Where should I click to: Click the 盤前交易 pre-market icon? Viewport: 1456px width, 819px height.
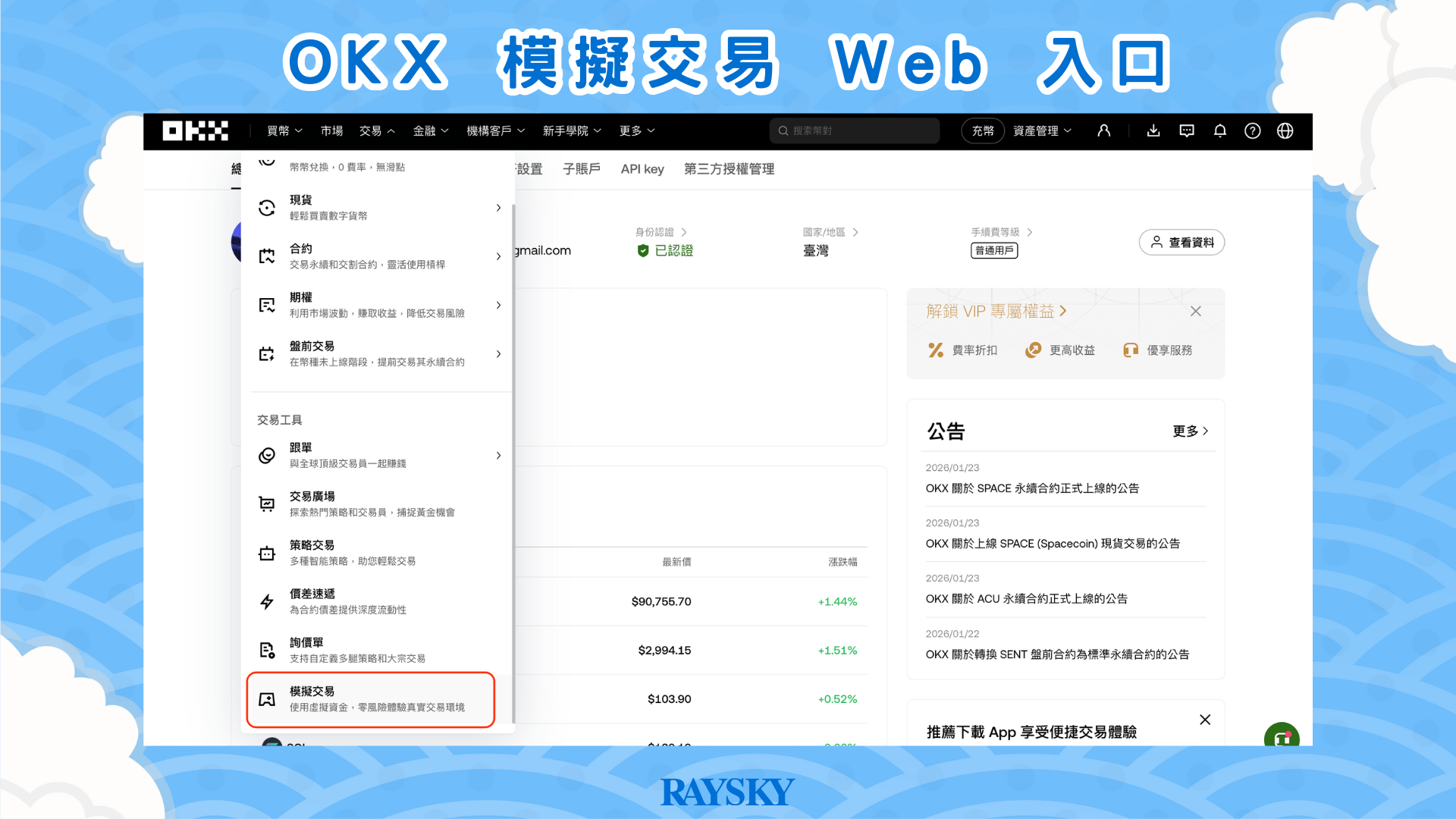267,354
